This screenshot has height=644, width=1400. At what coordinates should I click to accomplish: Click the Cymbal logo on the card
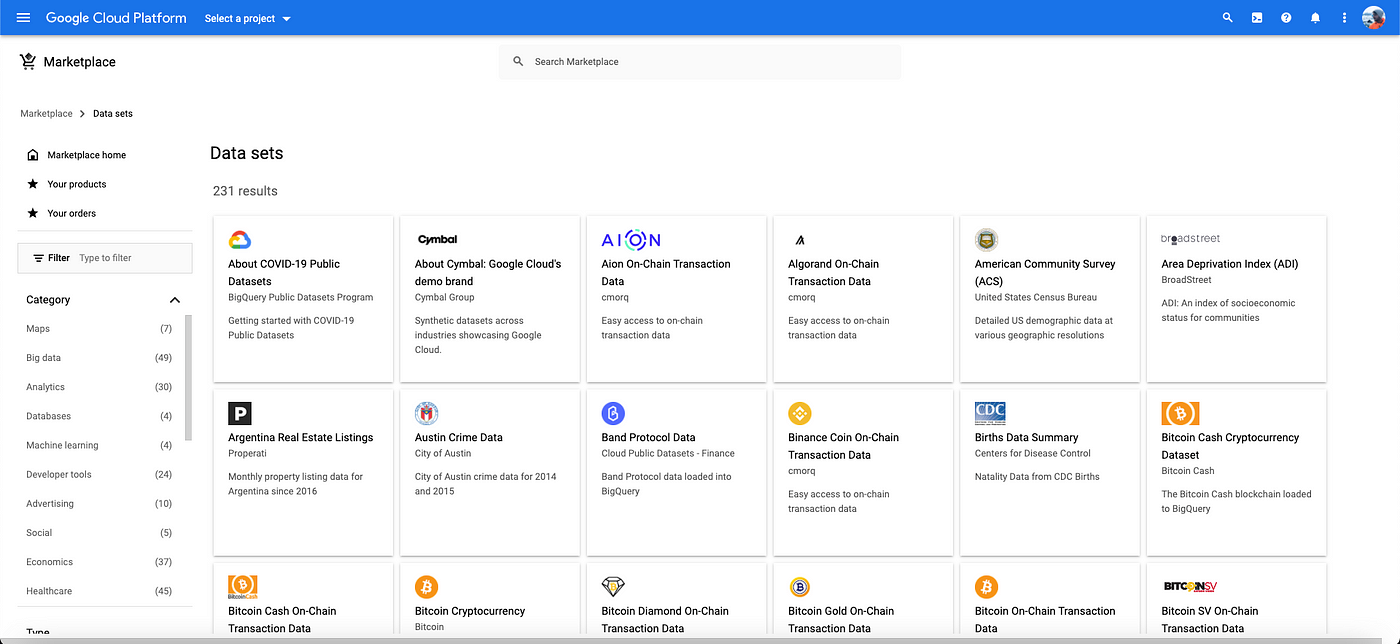pos(437,240)
